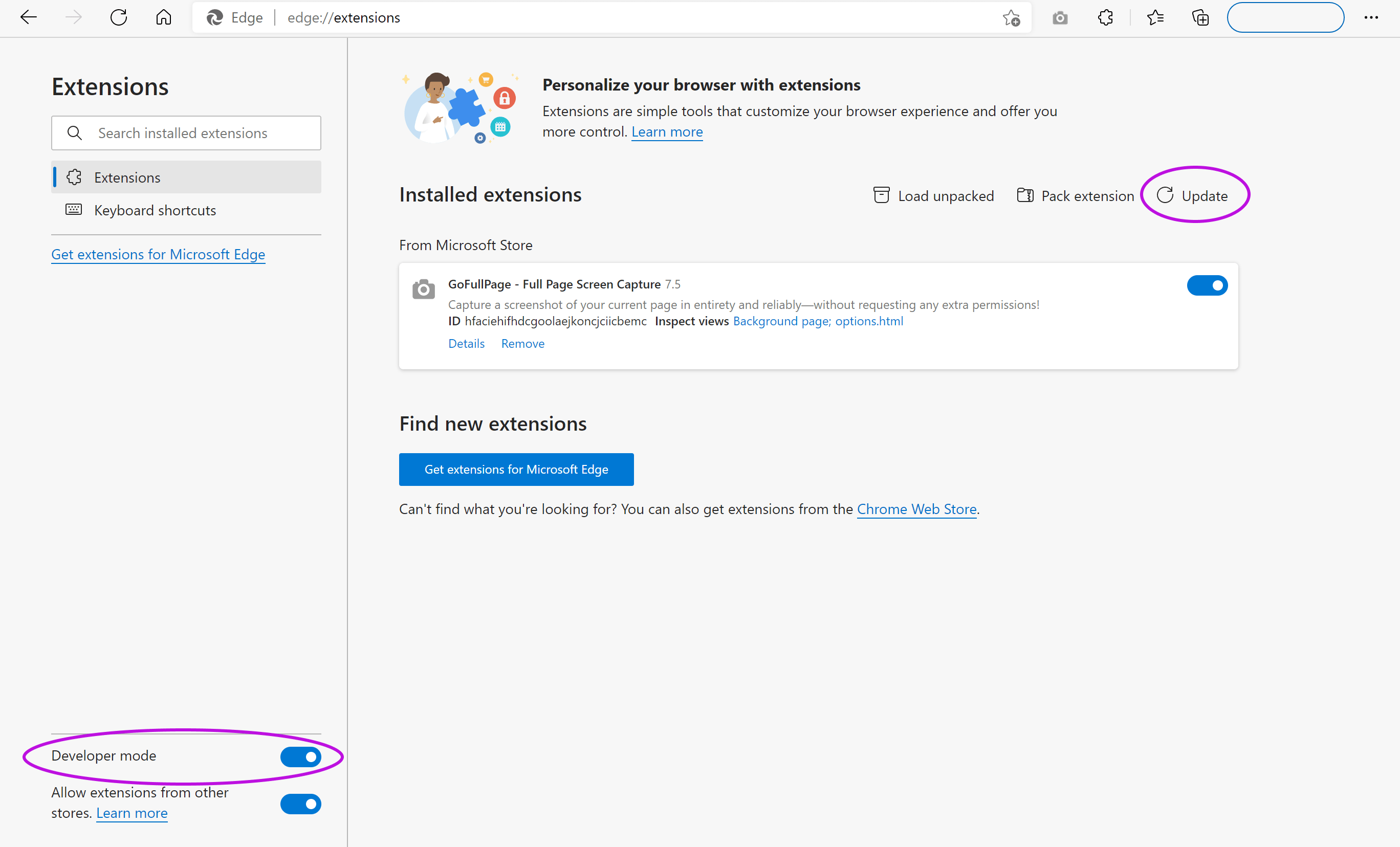Screen dimensions: 1400x847
Task: Open Keyboard shortcuts in the sidebar
Action: [x=155, y=210]
